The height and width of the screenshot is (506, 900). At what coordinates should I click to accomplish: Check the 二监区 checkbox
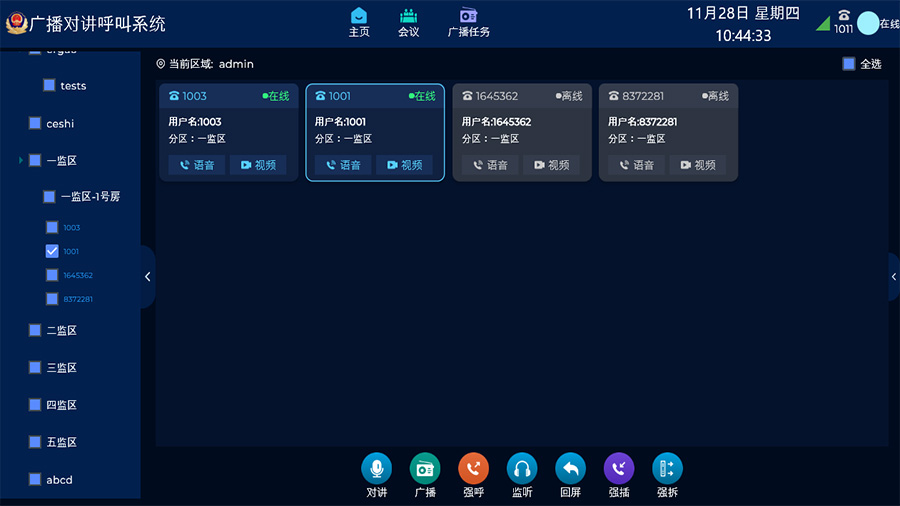coord(35,330)
